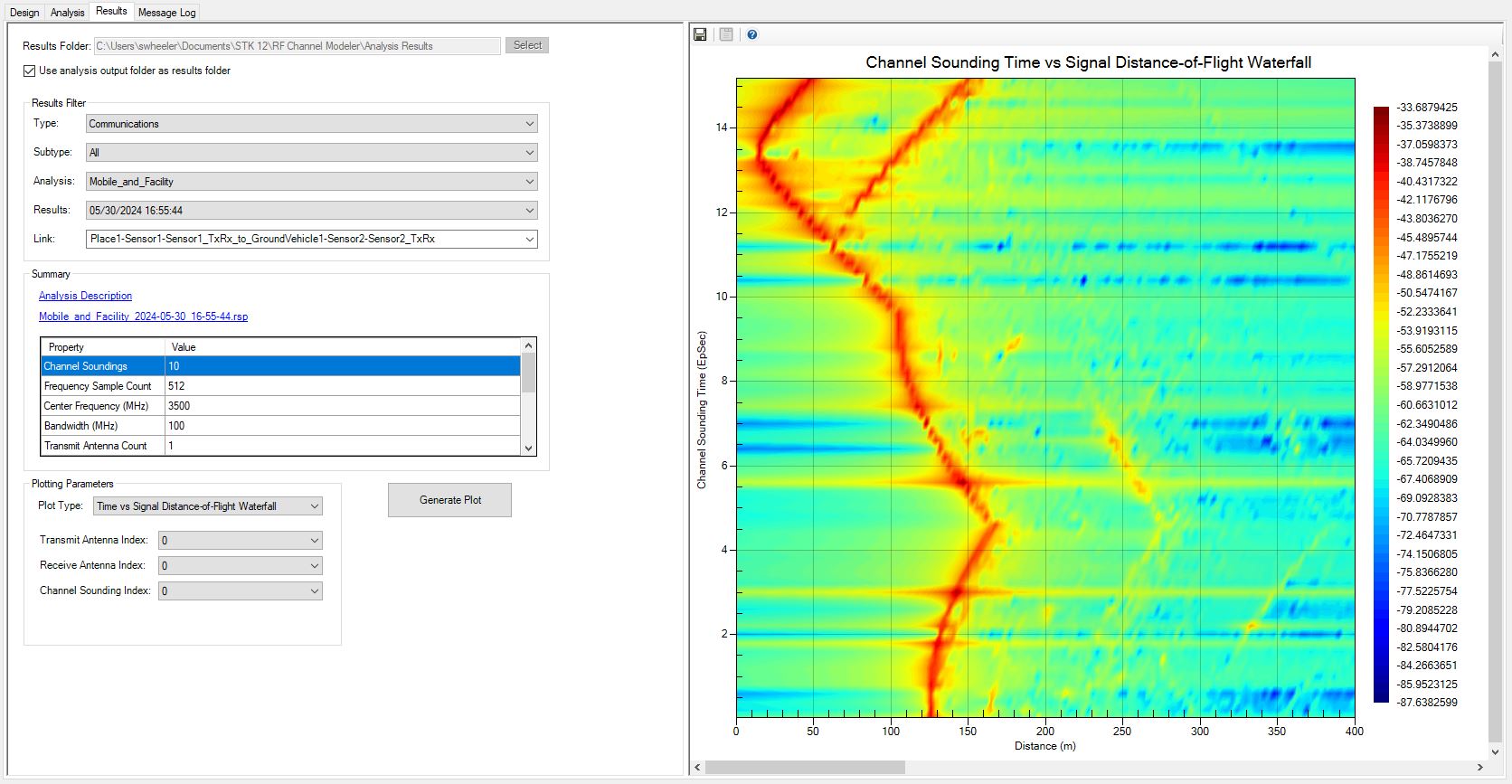This screenshot has width=1512, height=784.
Task: Switch to the Message Log tab
Action: [166, 13]
